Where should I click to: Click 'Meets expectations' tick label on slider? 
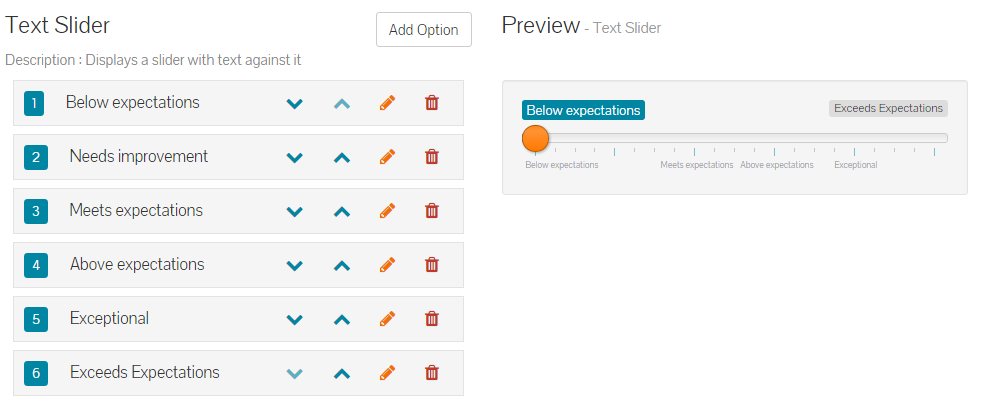click(696, 165)
